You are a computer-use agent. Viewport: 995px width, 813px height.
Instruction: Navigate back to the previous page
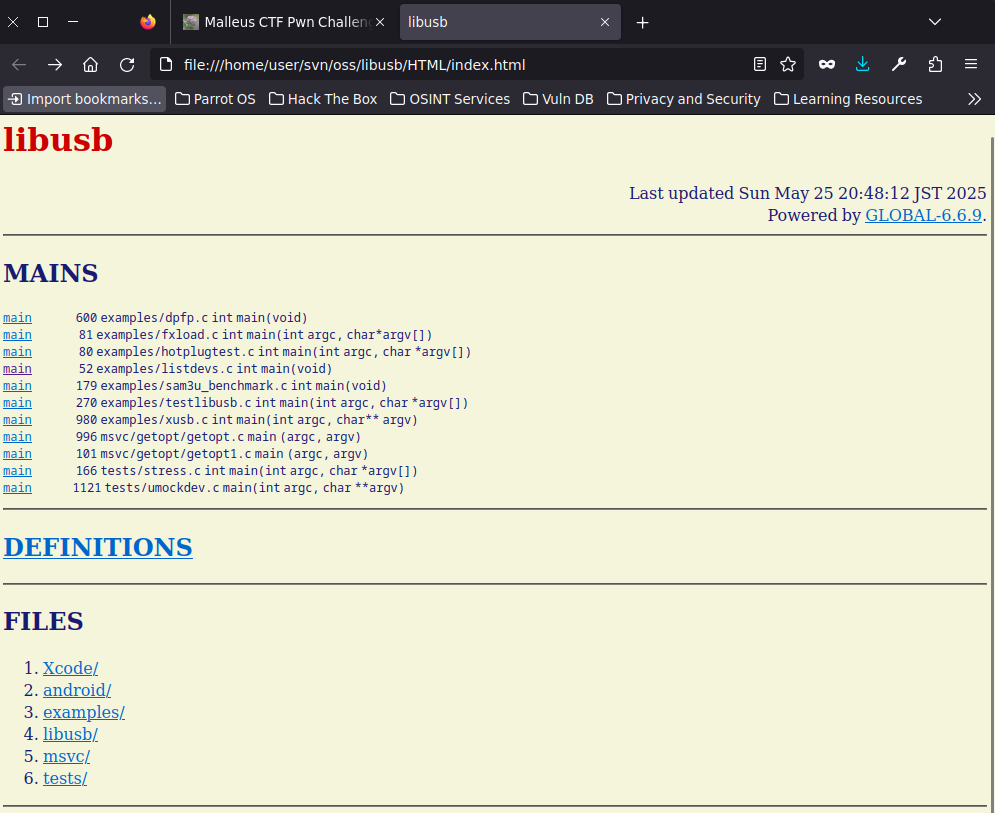tap(18, 64)
